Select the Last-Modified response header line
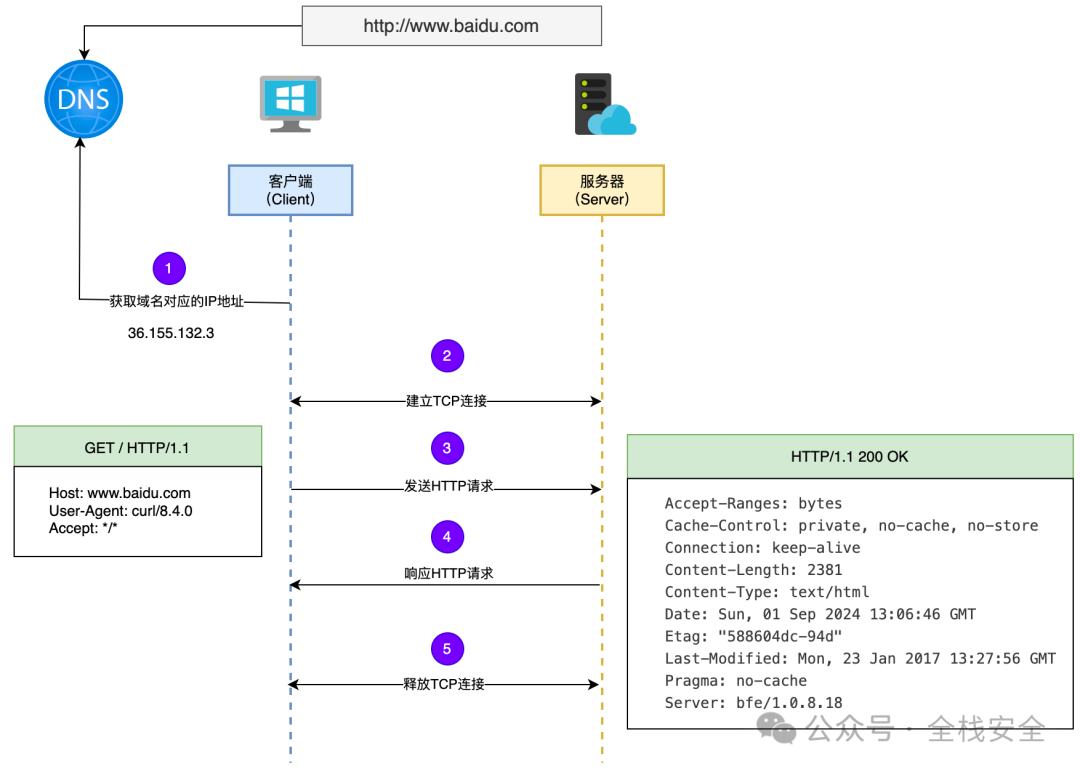Viewport: 1080px width, 772px height. [860, 658]
